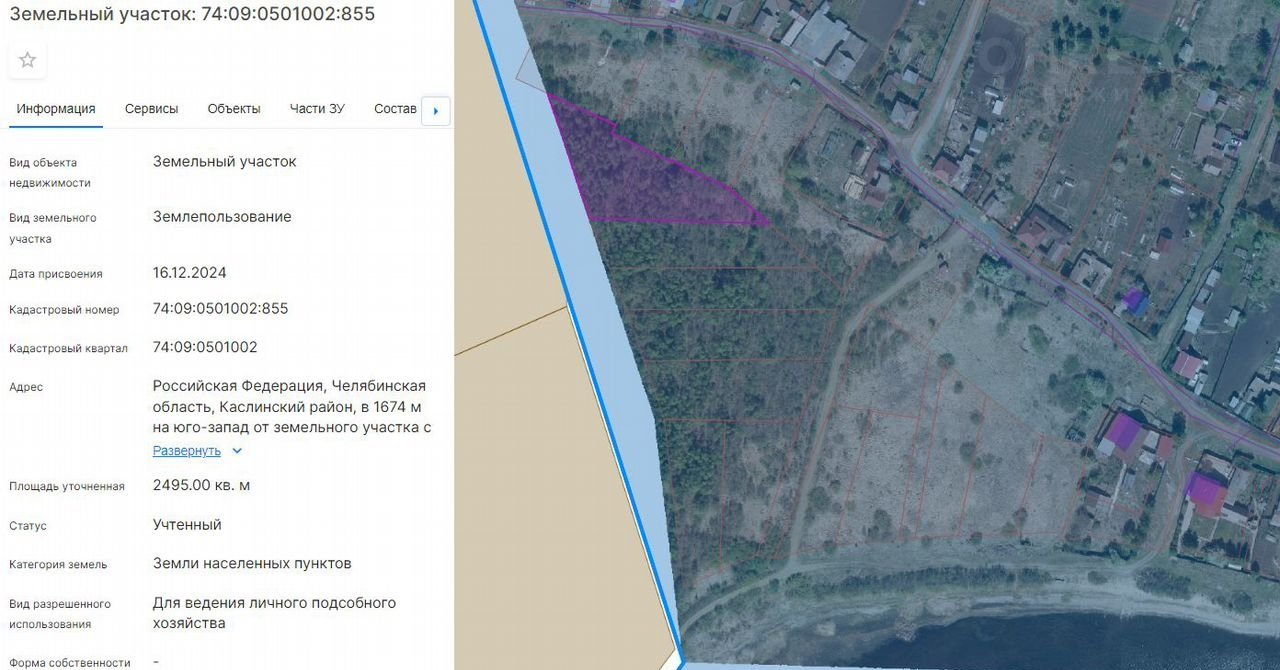Image resolution: width=1280 pixels, height=670 pixels.
Task: Select purple building at far right edge
Action: point(1204,490)
